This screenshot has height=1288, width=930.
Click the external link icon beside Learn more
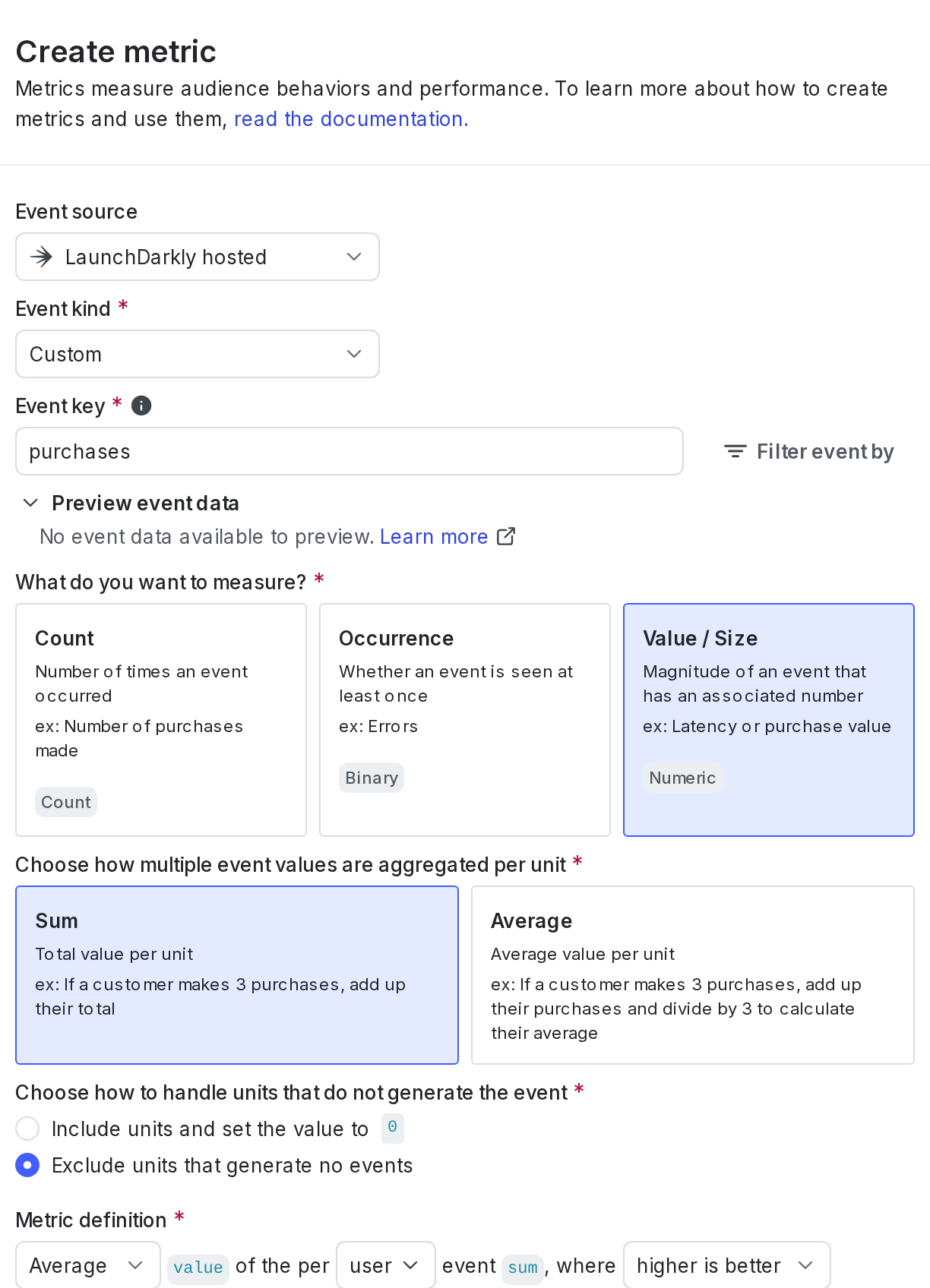(506, 536)
